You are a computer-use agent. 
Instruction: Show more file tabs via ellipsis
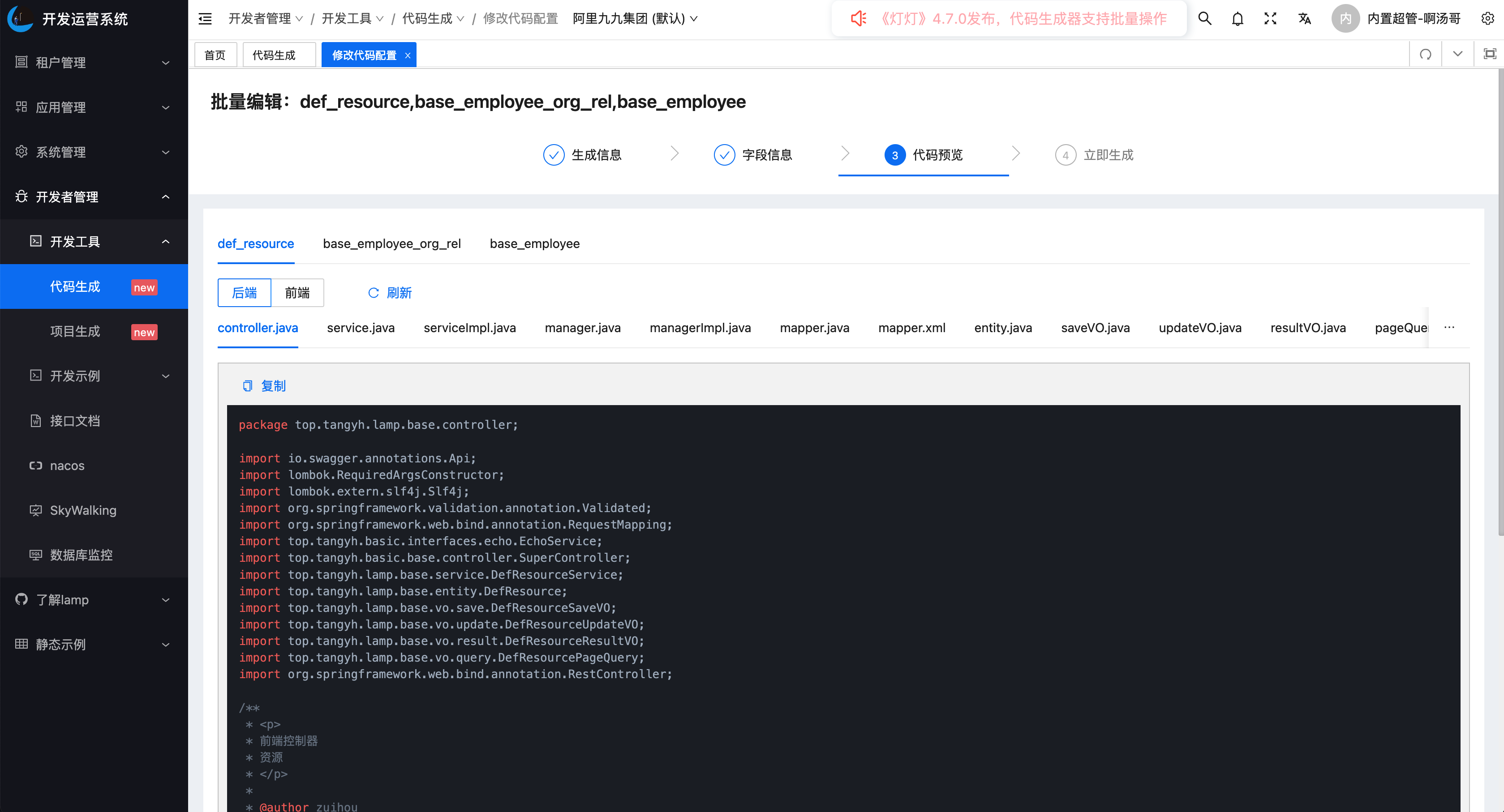tap(1449, 328)
